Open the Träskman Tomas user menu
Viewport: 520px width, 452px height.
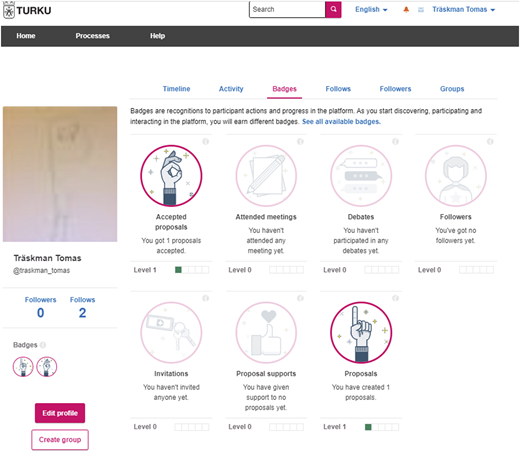[x=463, y=9]
